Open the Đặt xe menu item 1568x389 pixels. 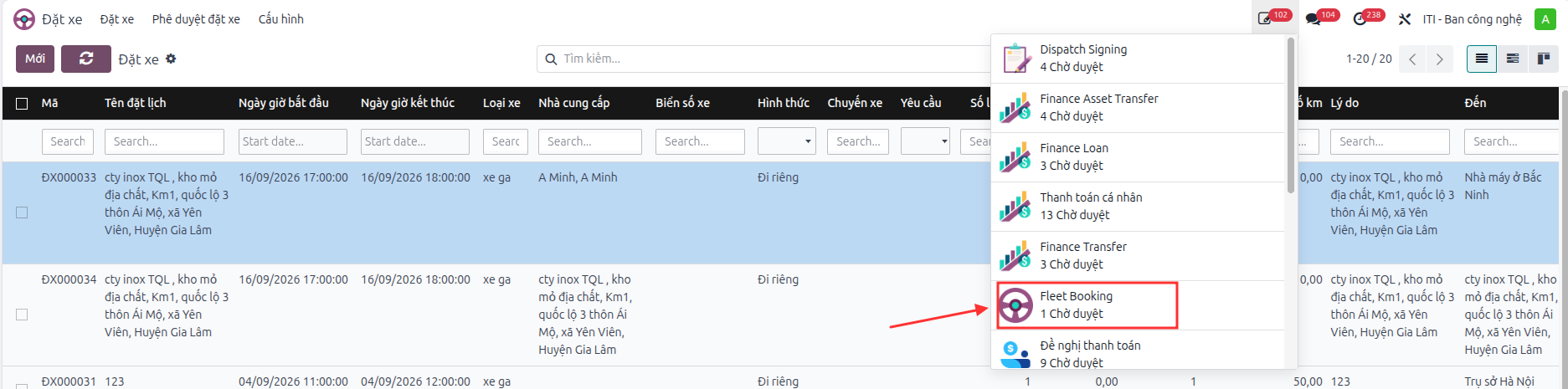tap(116, 19)
